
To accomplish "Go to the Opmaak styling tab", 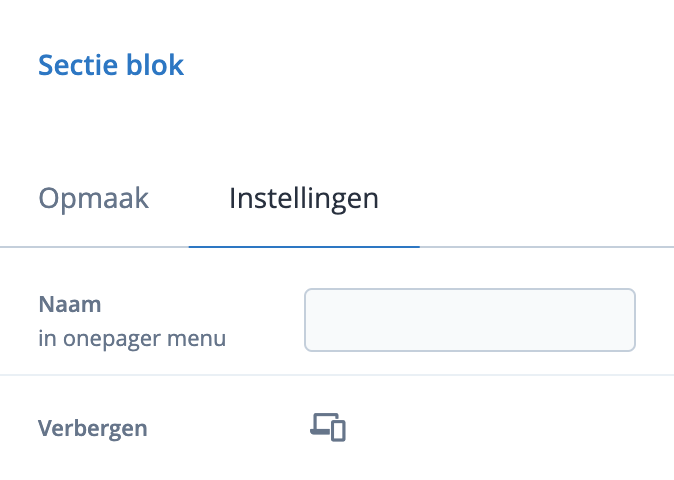I will click(93, 198).
